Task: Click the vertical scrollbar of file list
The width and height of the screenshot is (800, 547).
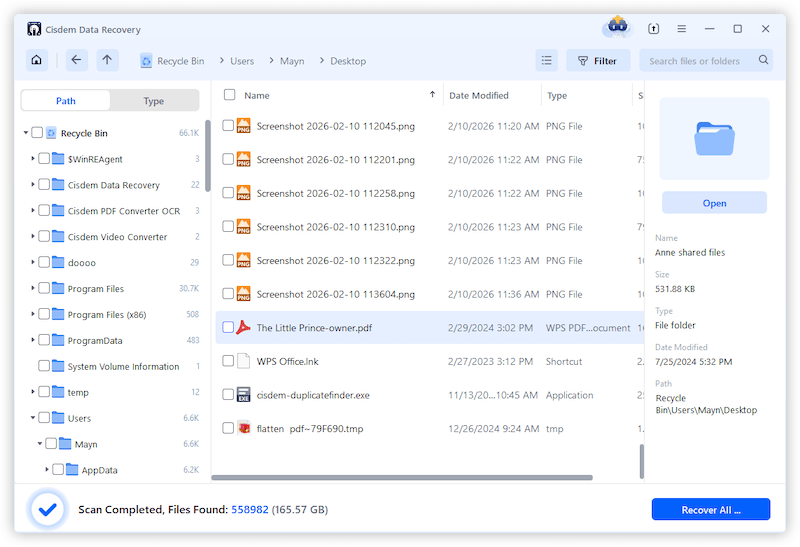Action: pos(641,461)
